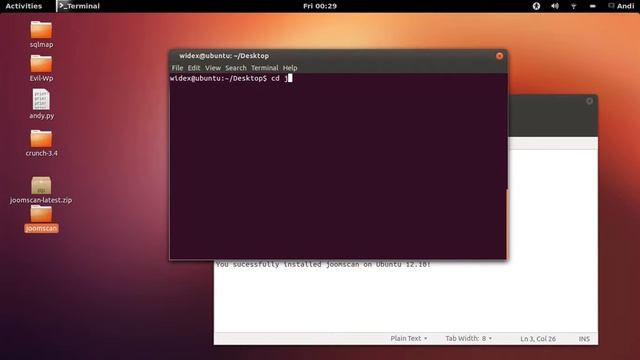Open the terminal Search menu
The image size is (640, 360).
pos(236,68)
